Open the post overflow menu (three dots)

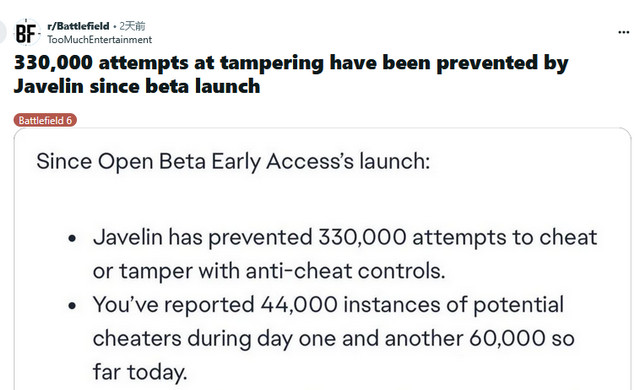click(x=623, y=32)
